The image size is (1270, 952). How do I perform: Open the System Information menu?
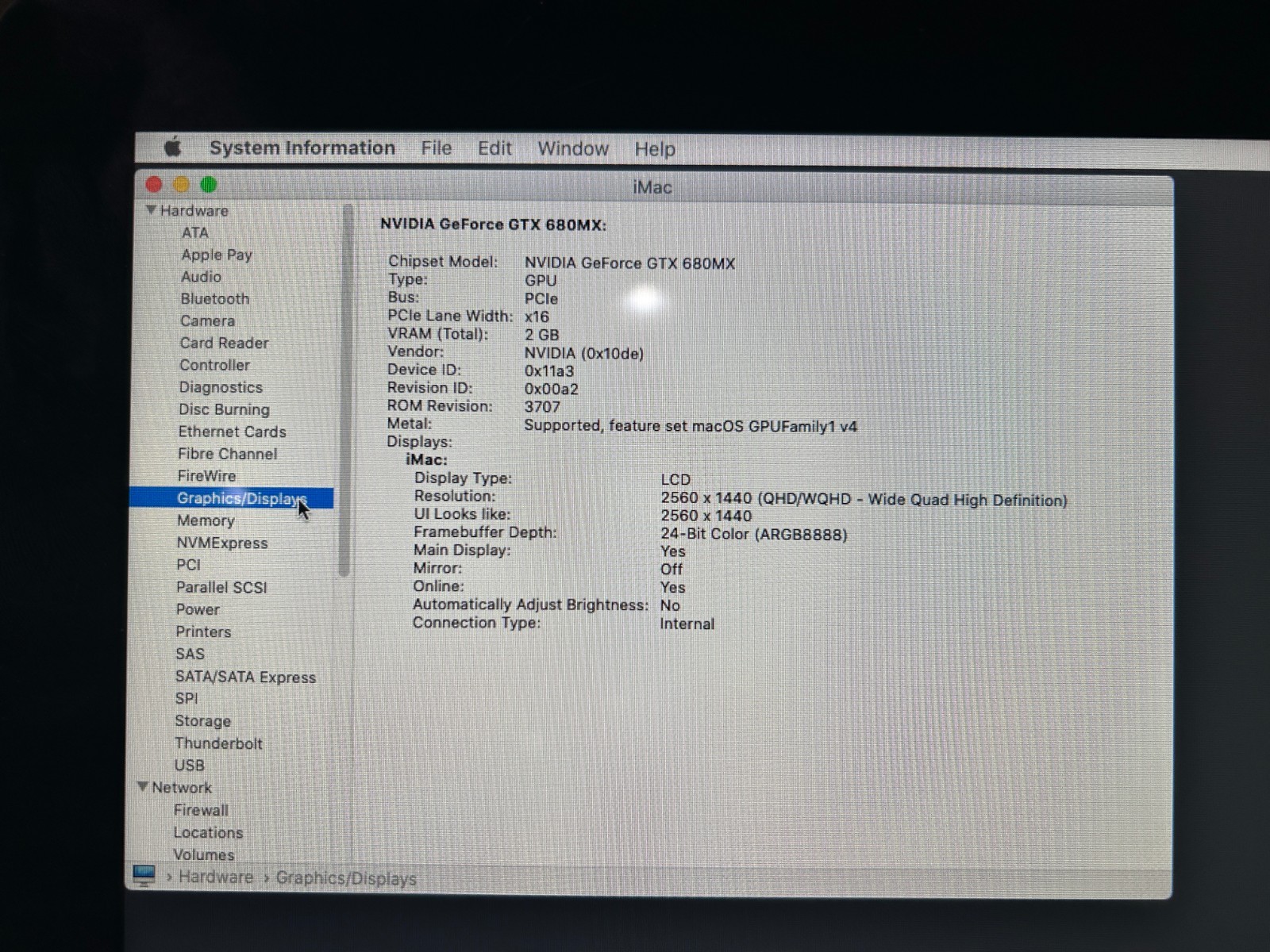pos(302,148)
